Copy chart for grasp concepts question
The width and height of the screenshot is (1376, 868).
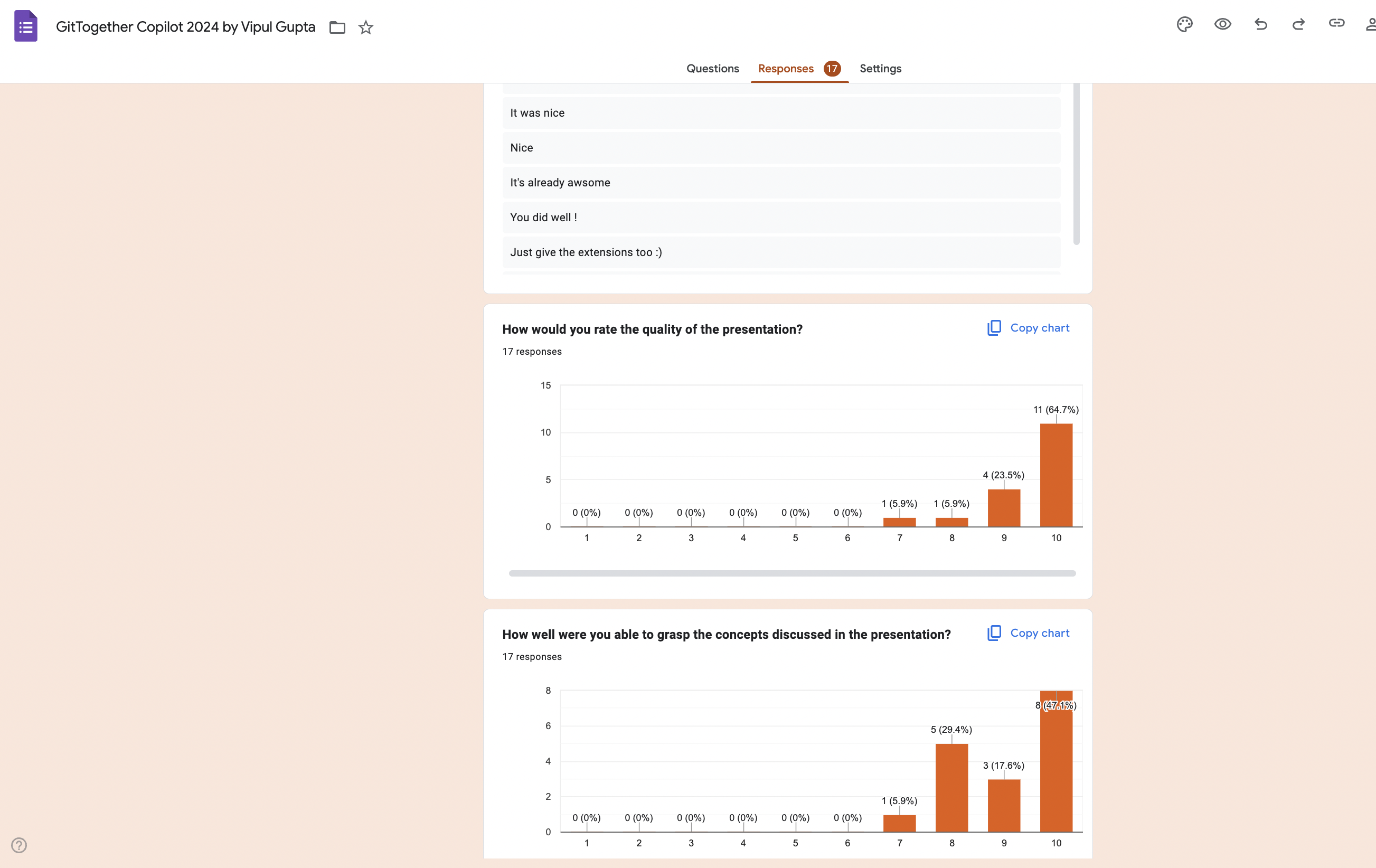point(1028,633)
